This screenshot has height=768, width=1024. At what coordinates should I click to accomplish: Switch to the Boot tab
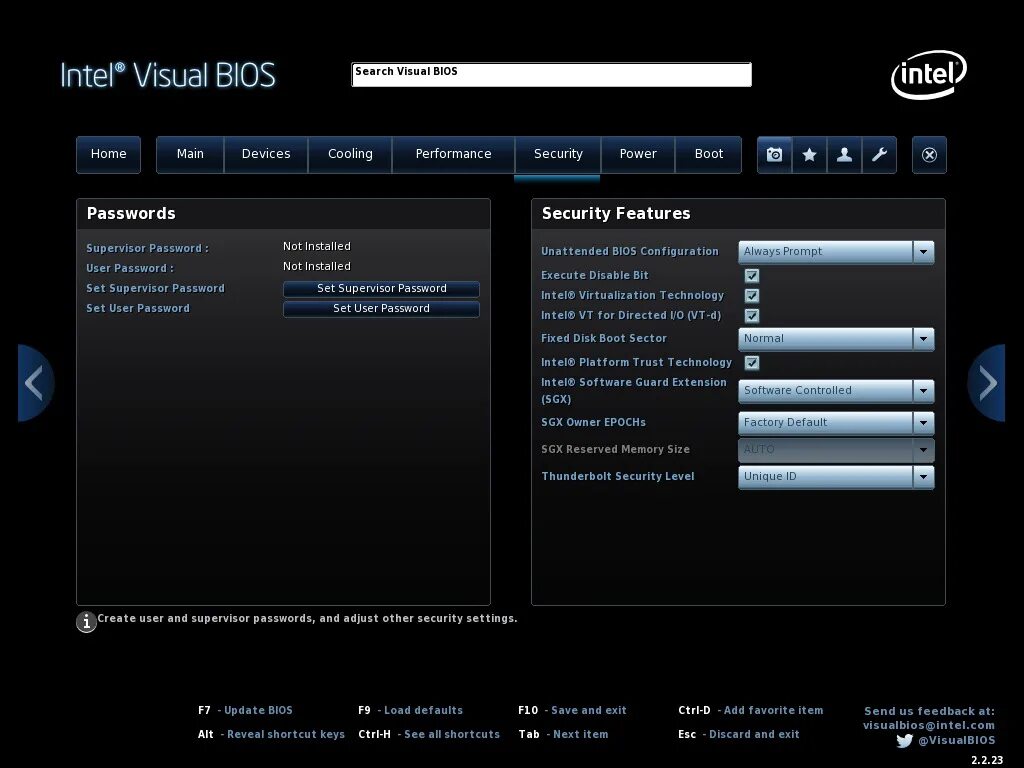click(709, 155)
